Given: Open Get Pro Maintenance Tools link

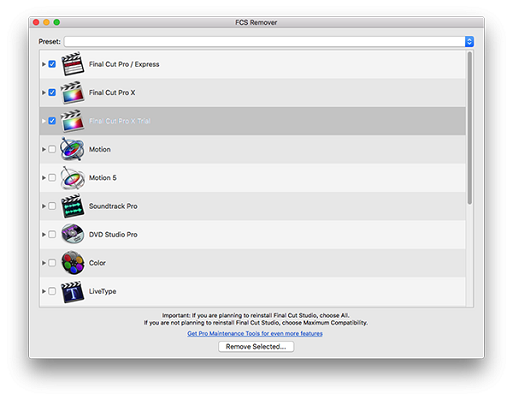Looking at the screenshot, I should pos(255,333).
